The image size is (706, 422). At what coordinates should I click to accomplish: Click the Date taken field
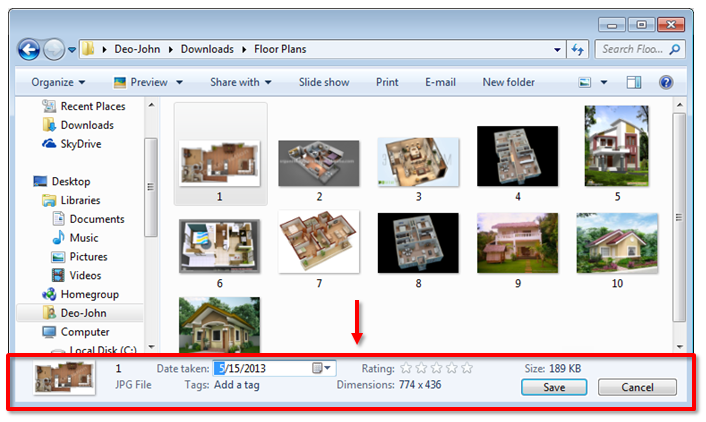[275, 368]
